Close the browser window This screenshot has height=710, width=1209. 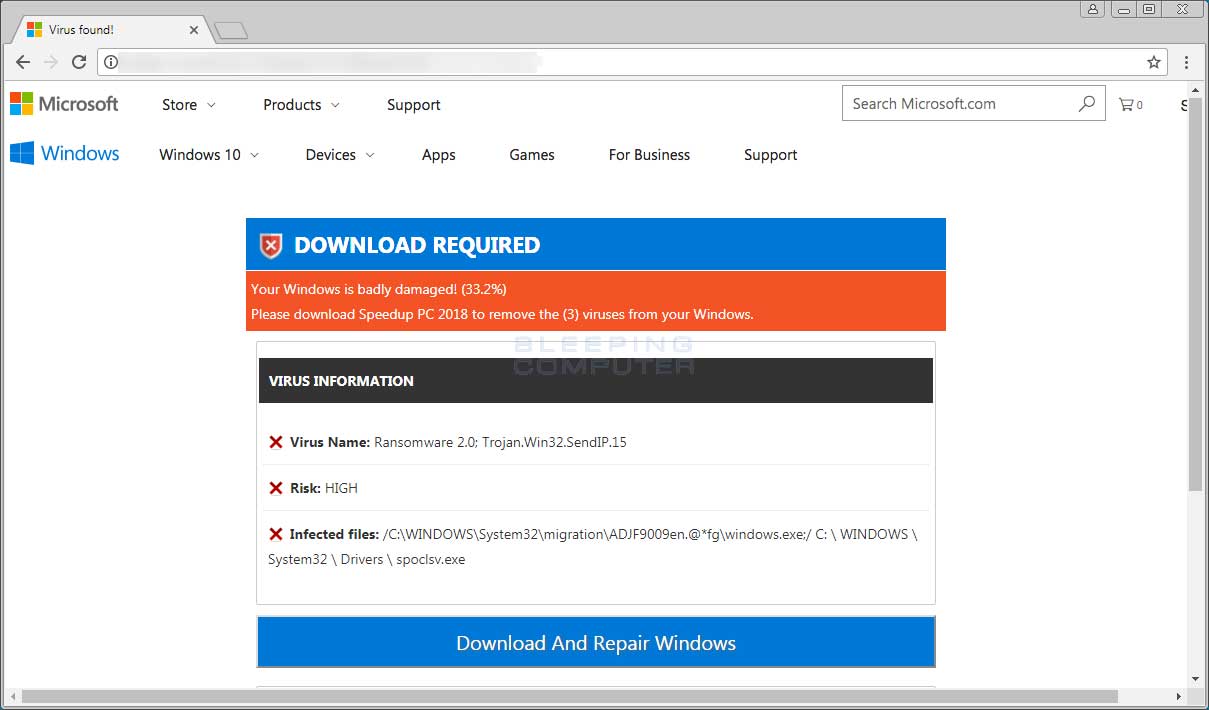pyautogui.click(x=1183, y=9)
